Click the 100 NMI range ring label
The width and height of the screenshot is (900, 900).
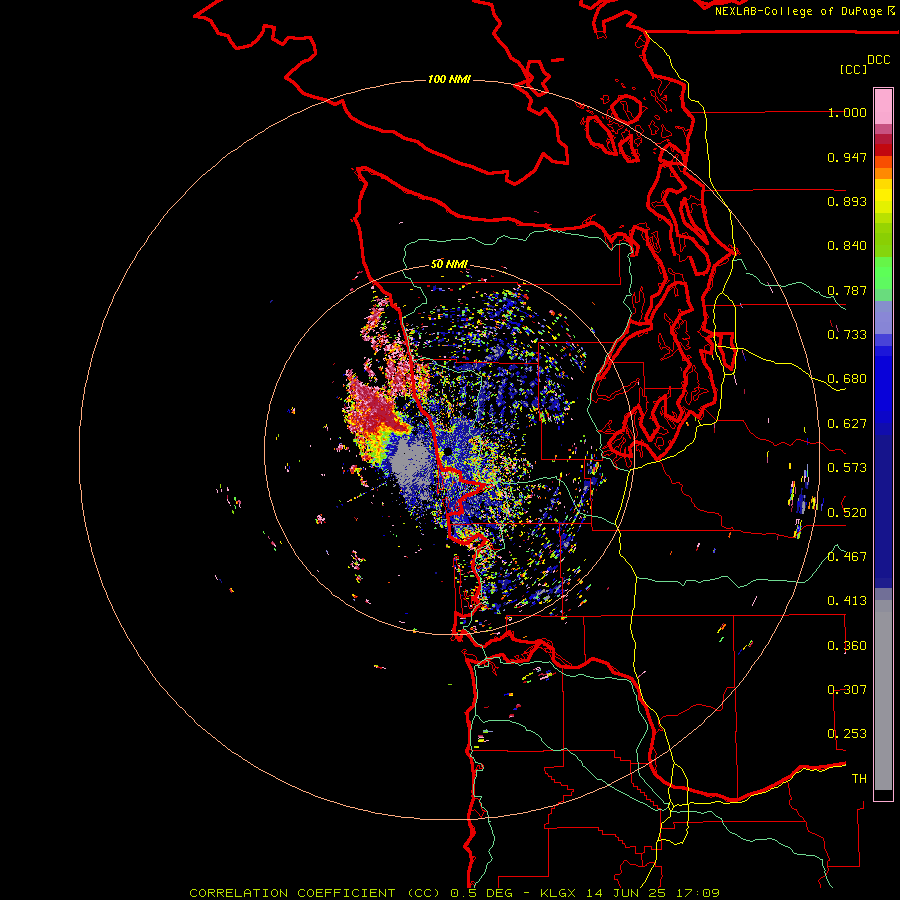(449, 79)
